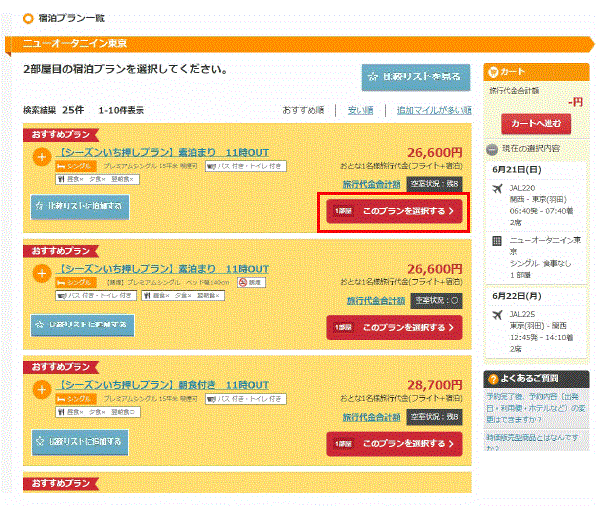Click the airplane icon next to JAL225
600x506 pixels.
[497, 315]
